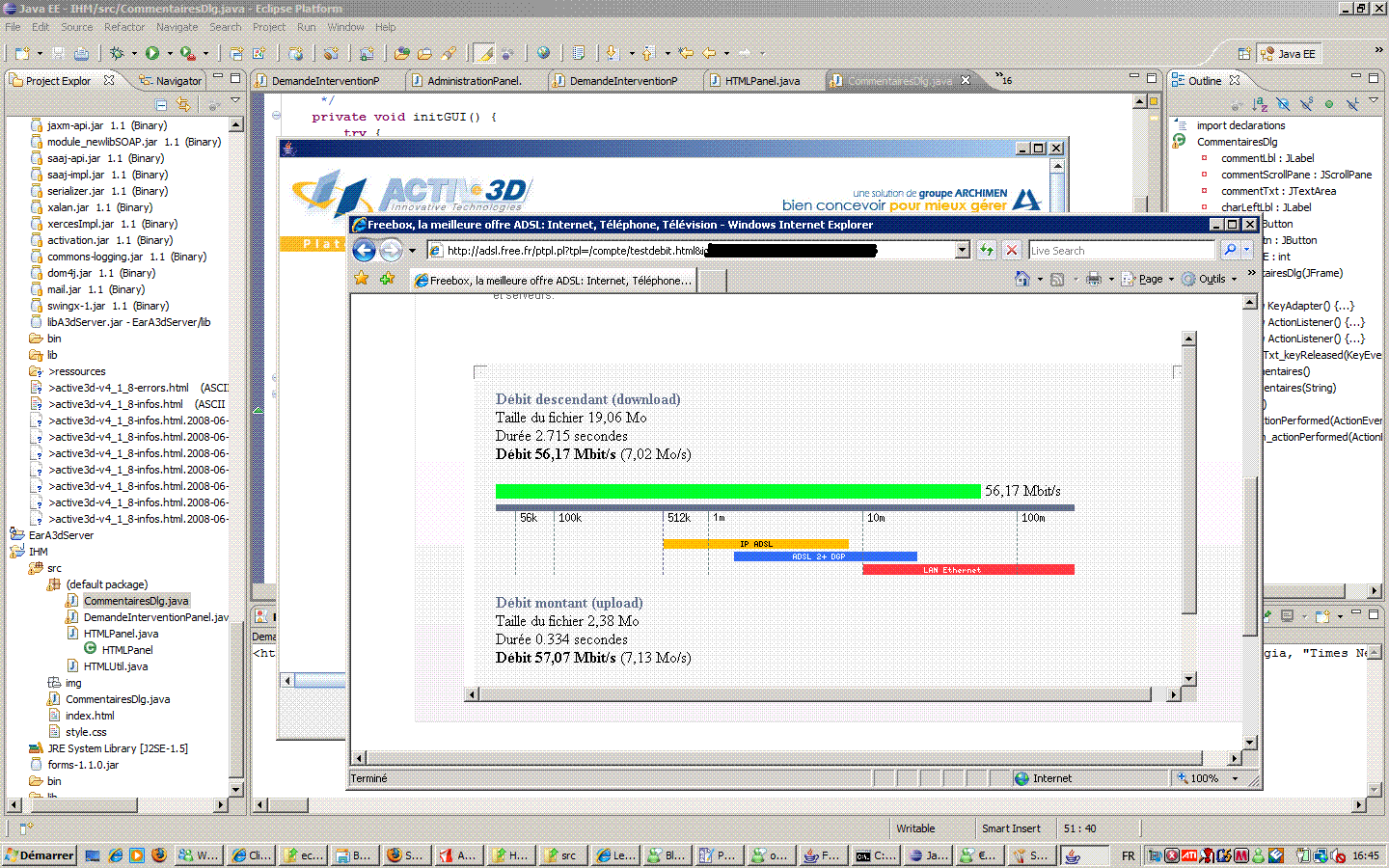
Task: Click the Back navigation arrow in Eclipse toolbar
Action: pos(710,53)
